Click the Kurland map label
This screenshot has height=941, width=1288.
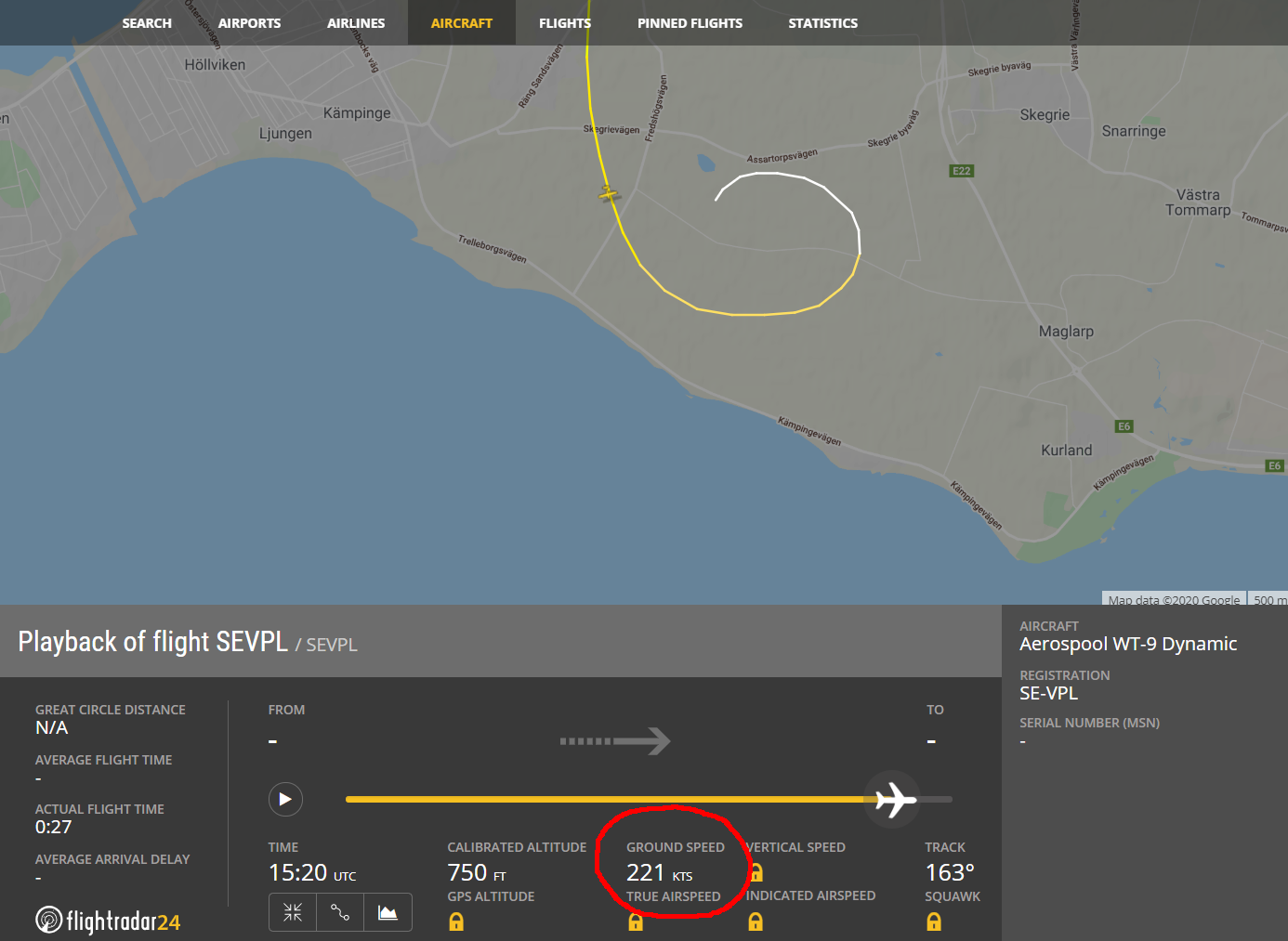(x=1067, y=451)
